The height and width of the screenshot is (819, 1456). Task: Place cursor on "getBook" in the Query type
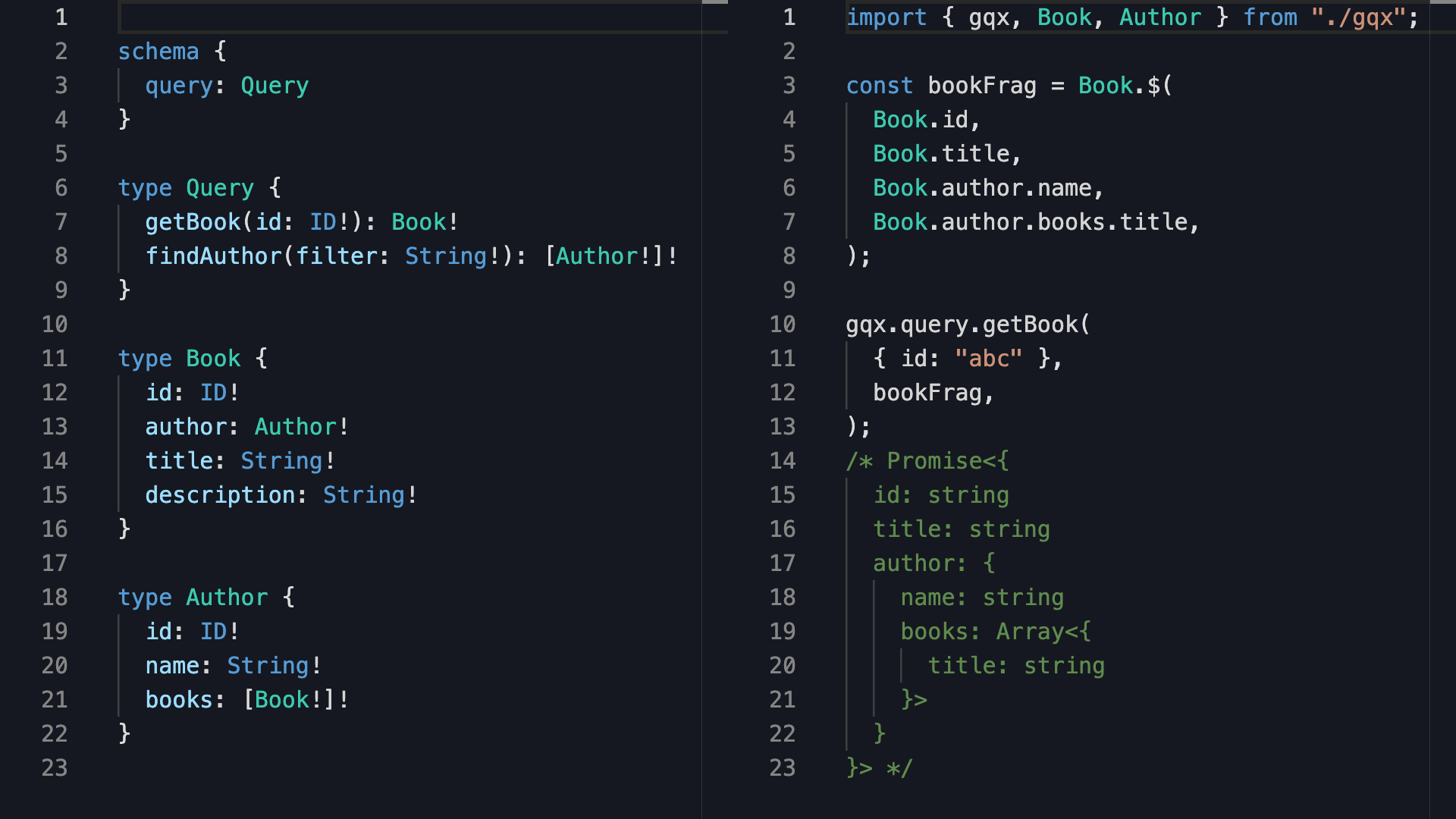pyautogui.click(x=193, y=222)
